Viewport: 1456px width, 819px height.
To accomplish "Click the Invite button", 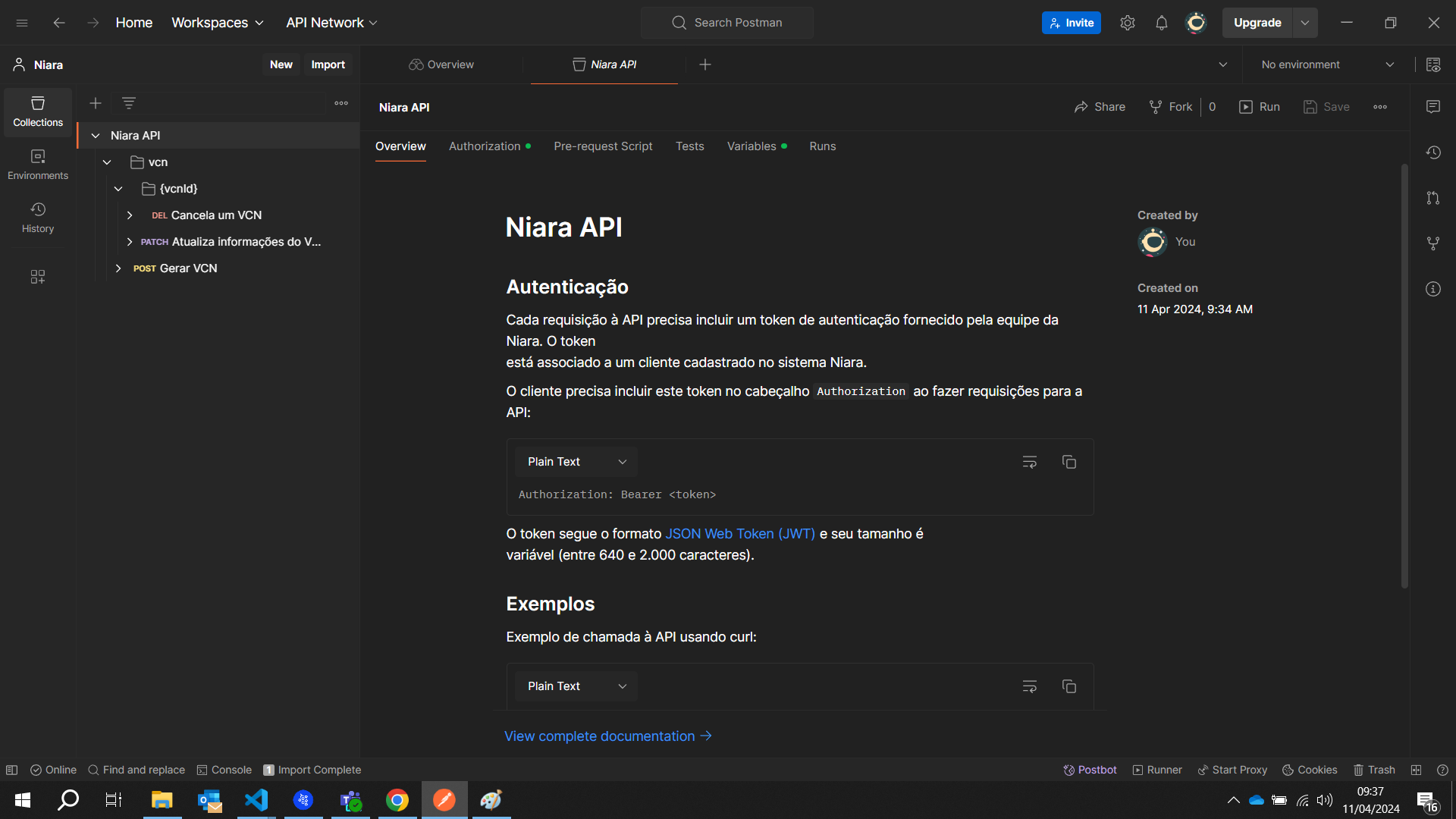I will [1072, 23].
